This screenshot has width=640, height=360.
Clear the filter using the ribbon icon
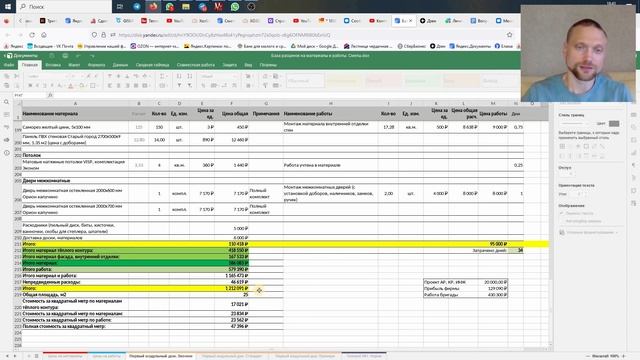(190, 86)
